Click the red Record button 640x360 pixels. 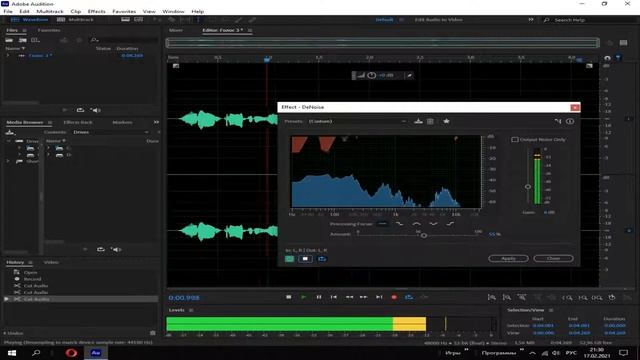394,297
